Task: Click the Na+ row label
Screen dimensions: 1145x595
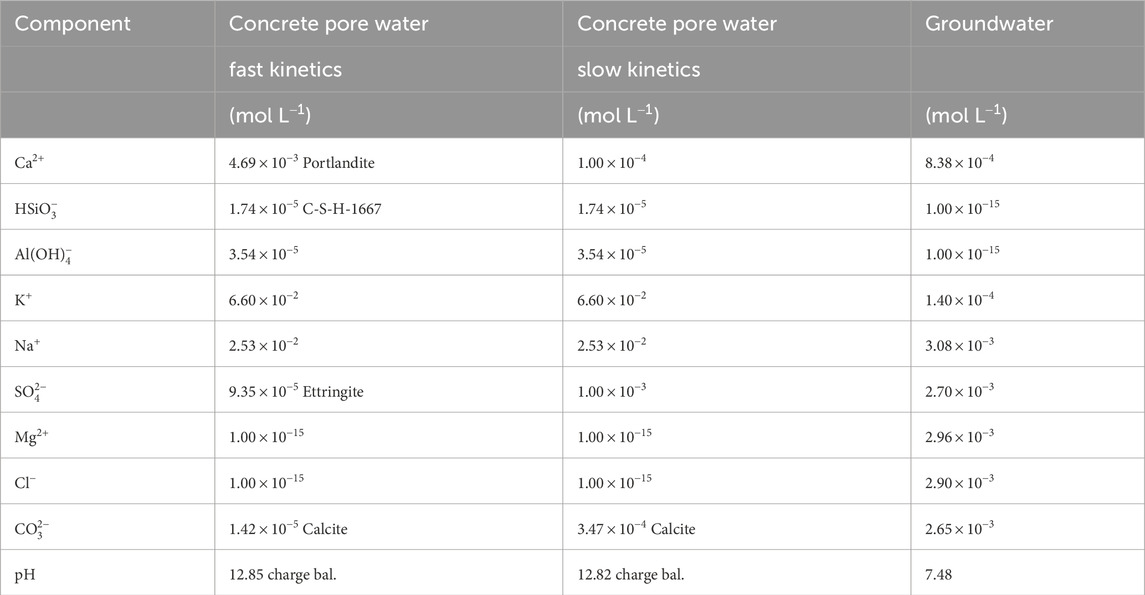Action: [27, 345]
